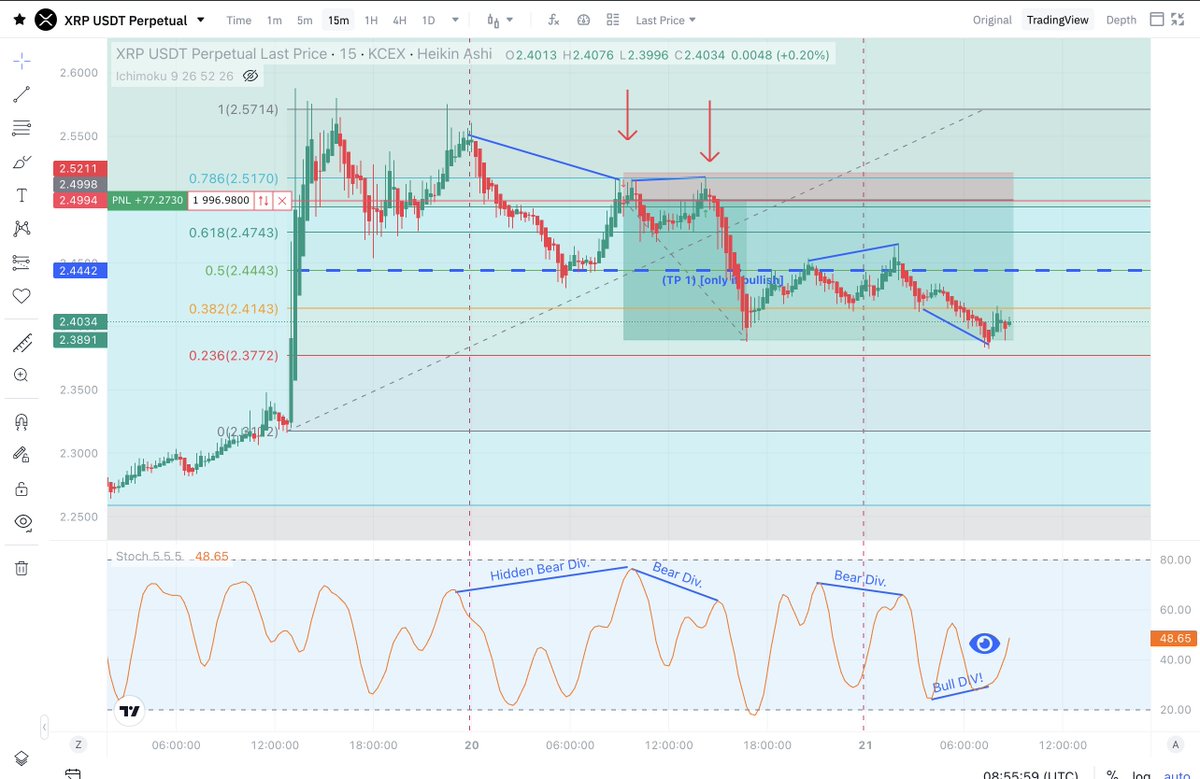This screenshot has height=779, width=1200.
Task: Toggle auto scale mode
Action: pyautogui.click(x=1177, y=775)
